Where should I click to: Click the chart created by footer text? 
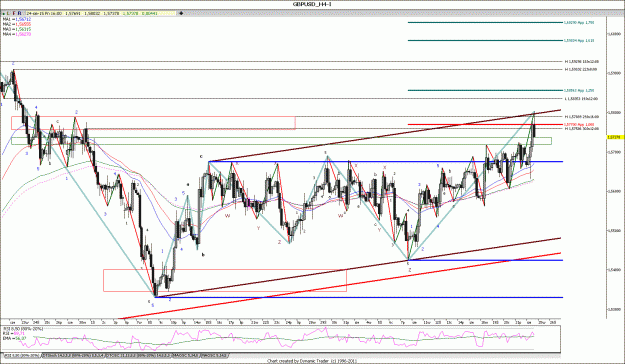(312, 361)
